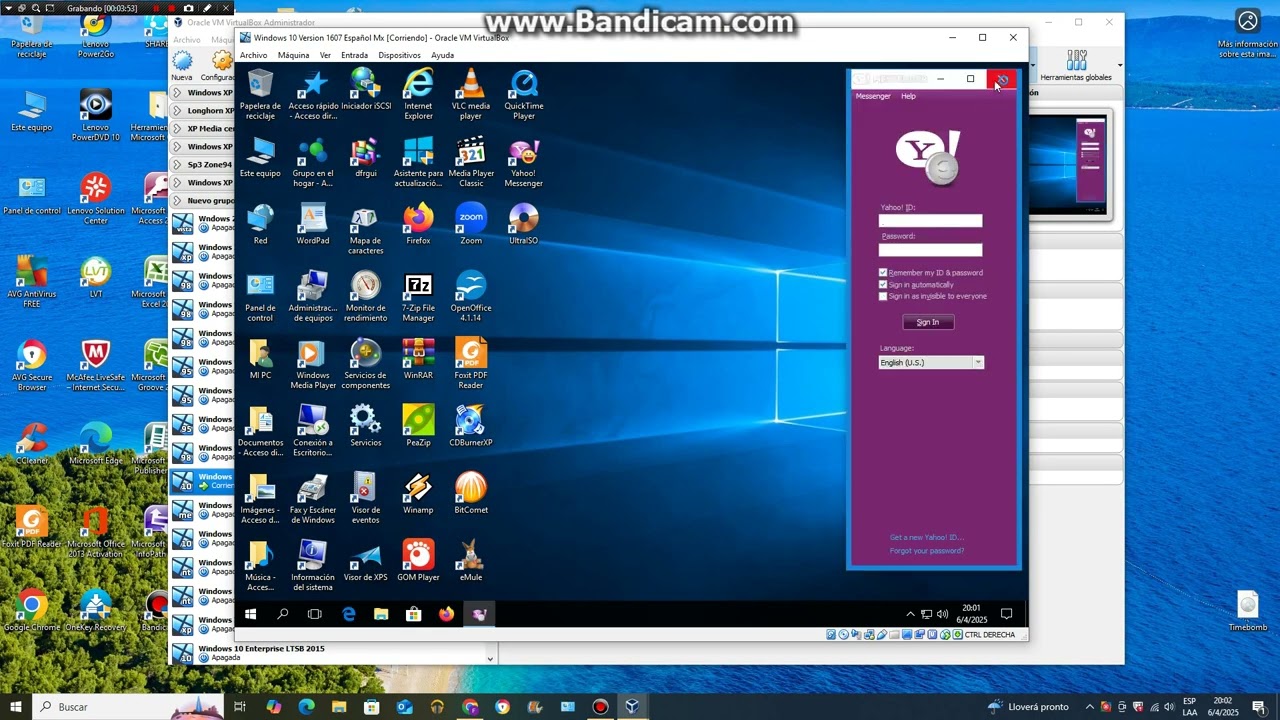Screen dimensions: 1280x720
Task: Open the Máquina menu in VM window
Action: (x=293, y=55)
